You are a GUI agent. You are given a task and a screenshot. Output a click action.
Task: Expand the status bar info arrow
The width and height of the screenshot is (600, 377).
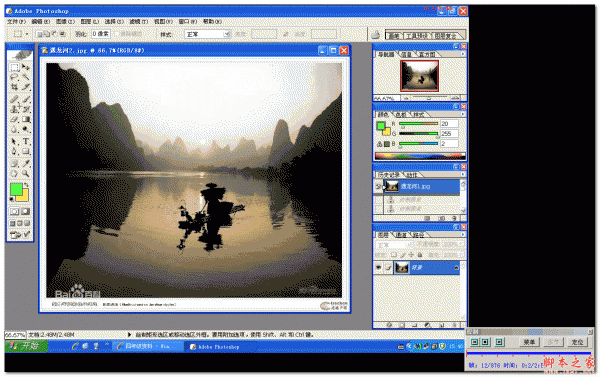[129, 335]
